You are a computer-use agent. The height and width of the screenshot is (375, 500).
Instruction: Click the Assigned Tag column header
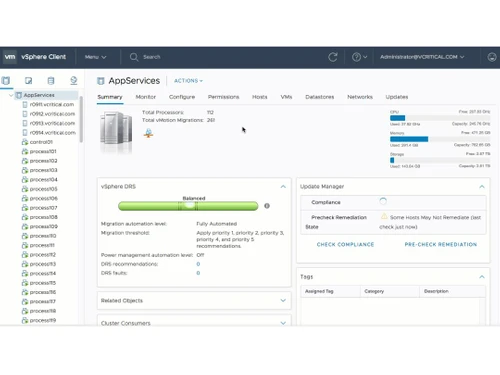pyautogui.click(x=330, y=291)
